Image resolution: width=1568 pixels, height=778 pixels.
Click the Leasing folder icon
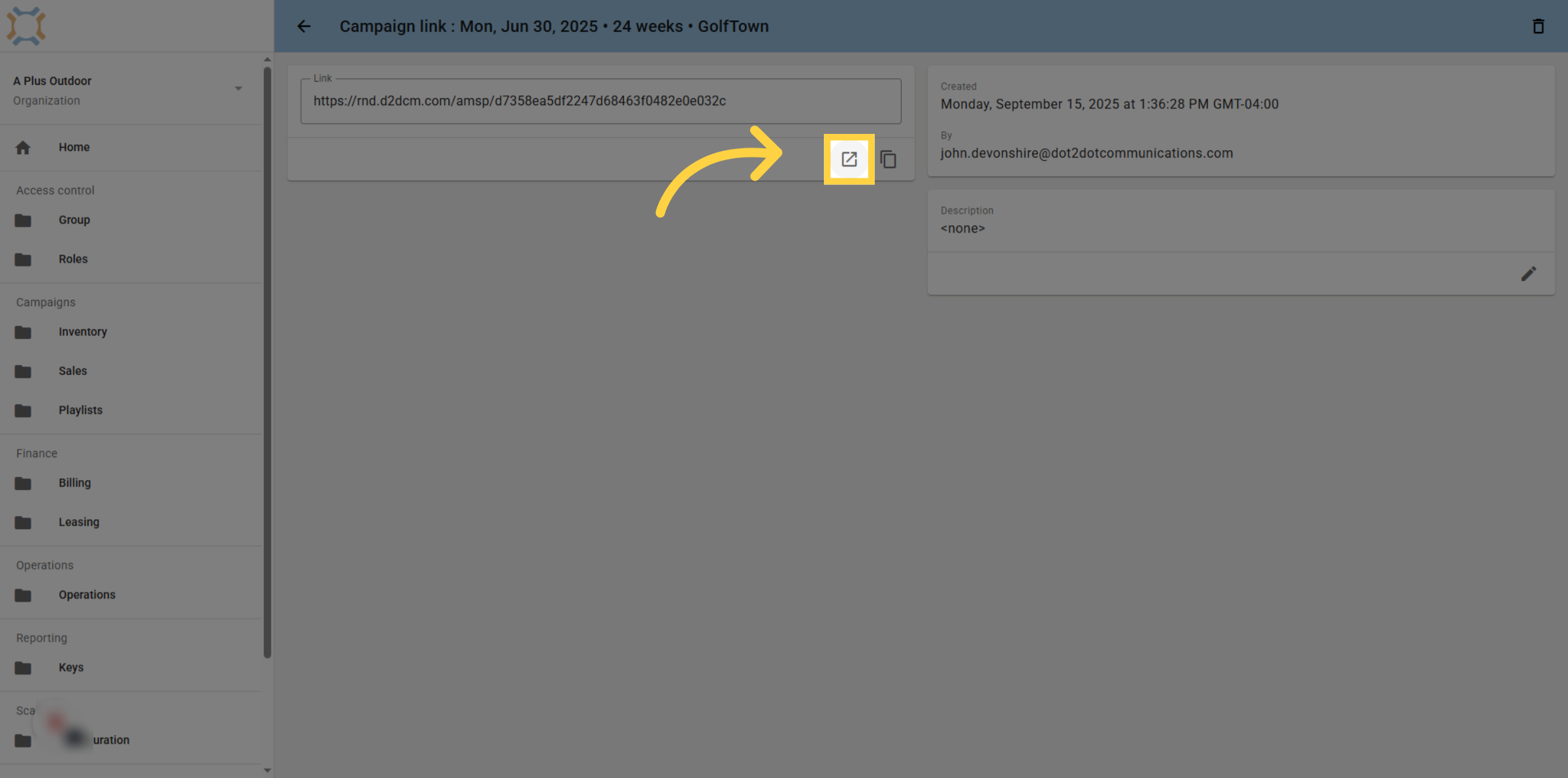(x=23, y=523)
